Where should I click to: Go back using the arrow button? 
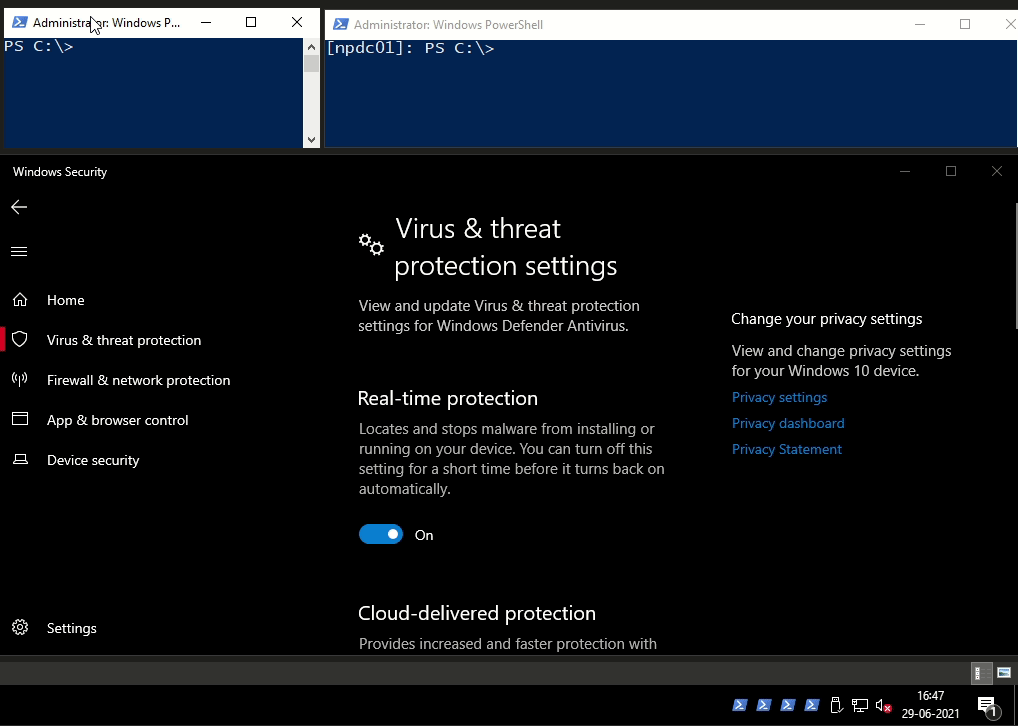coord(18,207)
